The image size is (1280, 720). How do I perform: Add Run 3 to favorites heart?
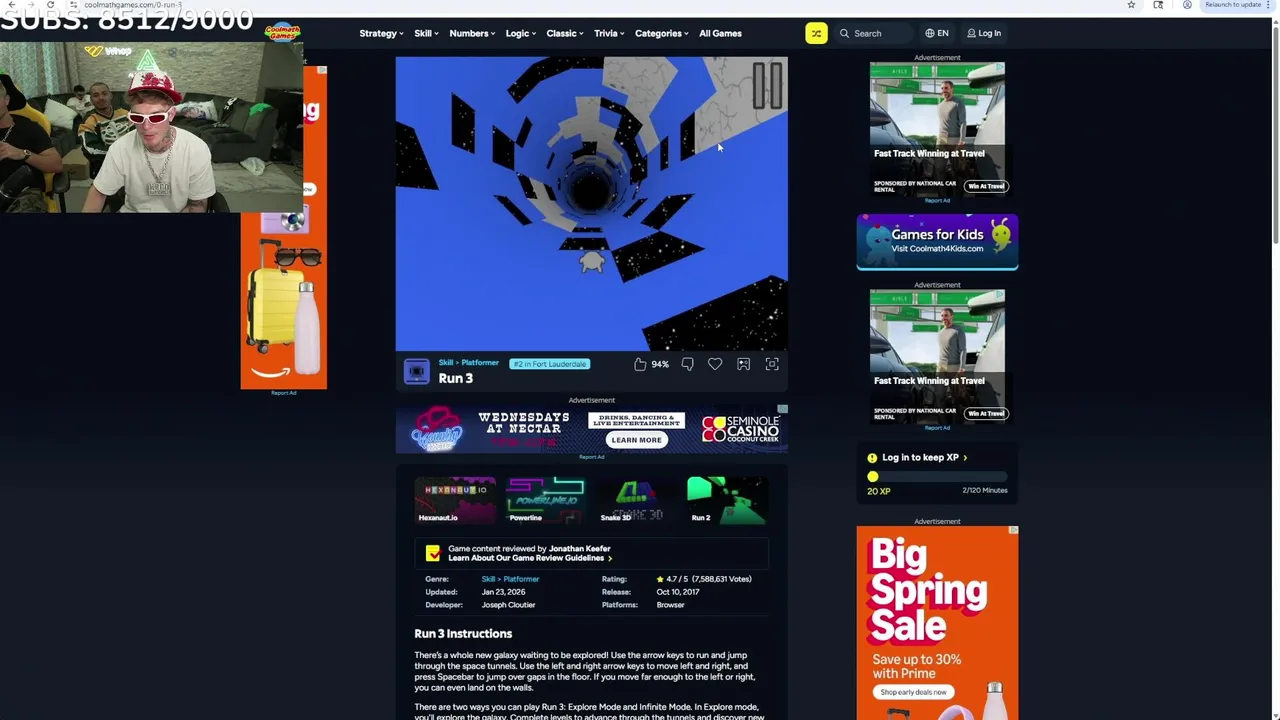[715, 364]
